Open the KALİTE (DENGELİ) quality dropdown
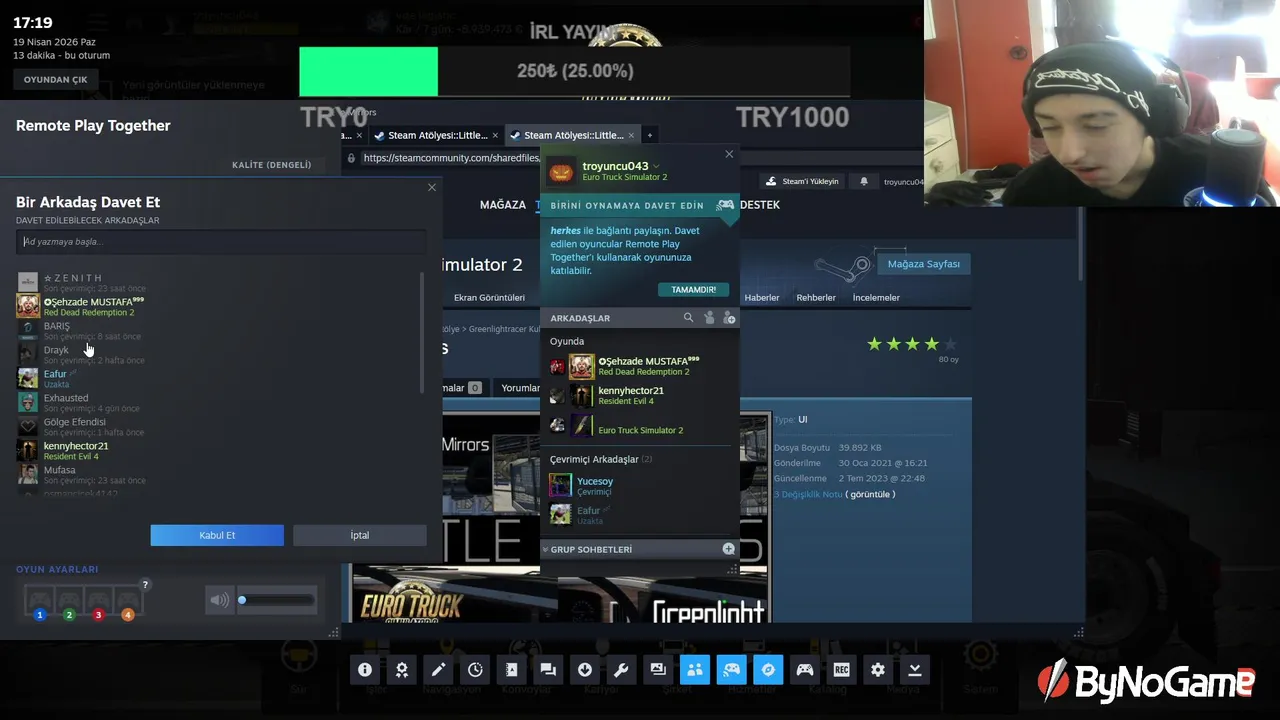The height and width of the screenshot is (720, 1280). [x=272, y=165]
